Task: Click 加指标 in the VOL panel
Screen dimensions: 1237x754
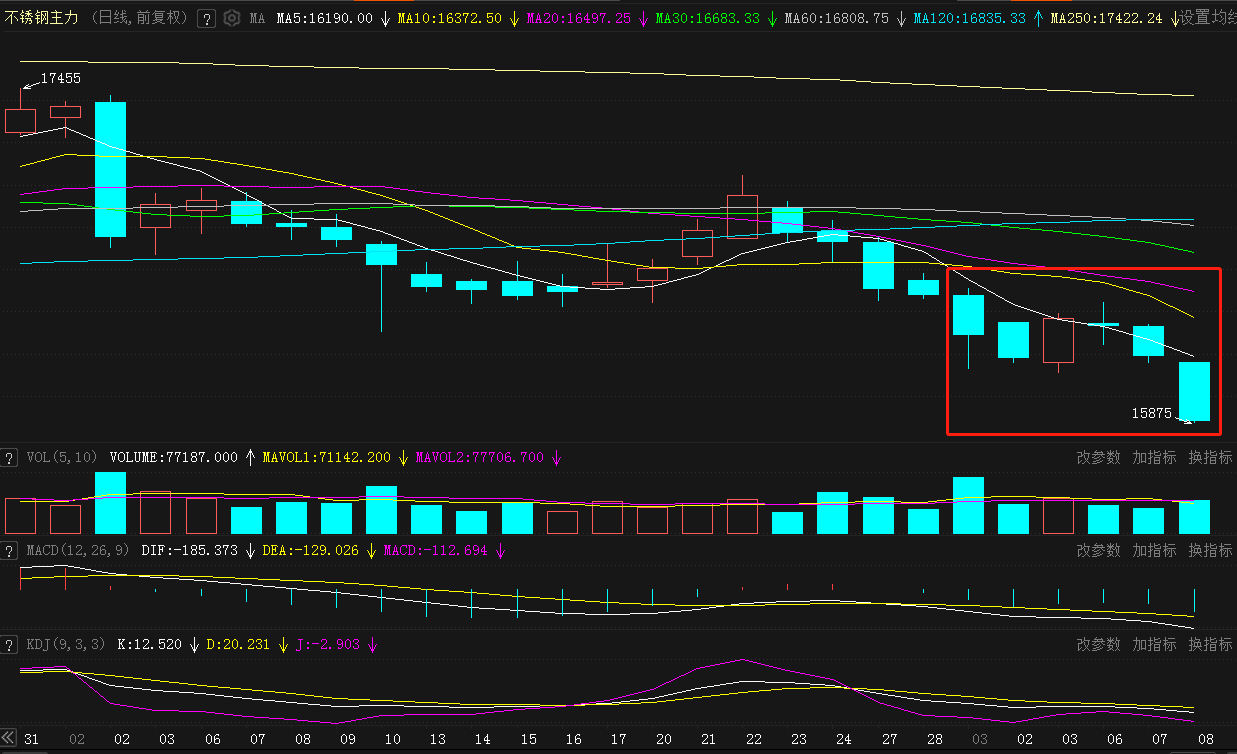Action: [1154, 457]
